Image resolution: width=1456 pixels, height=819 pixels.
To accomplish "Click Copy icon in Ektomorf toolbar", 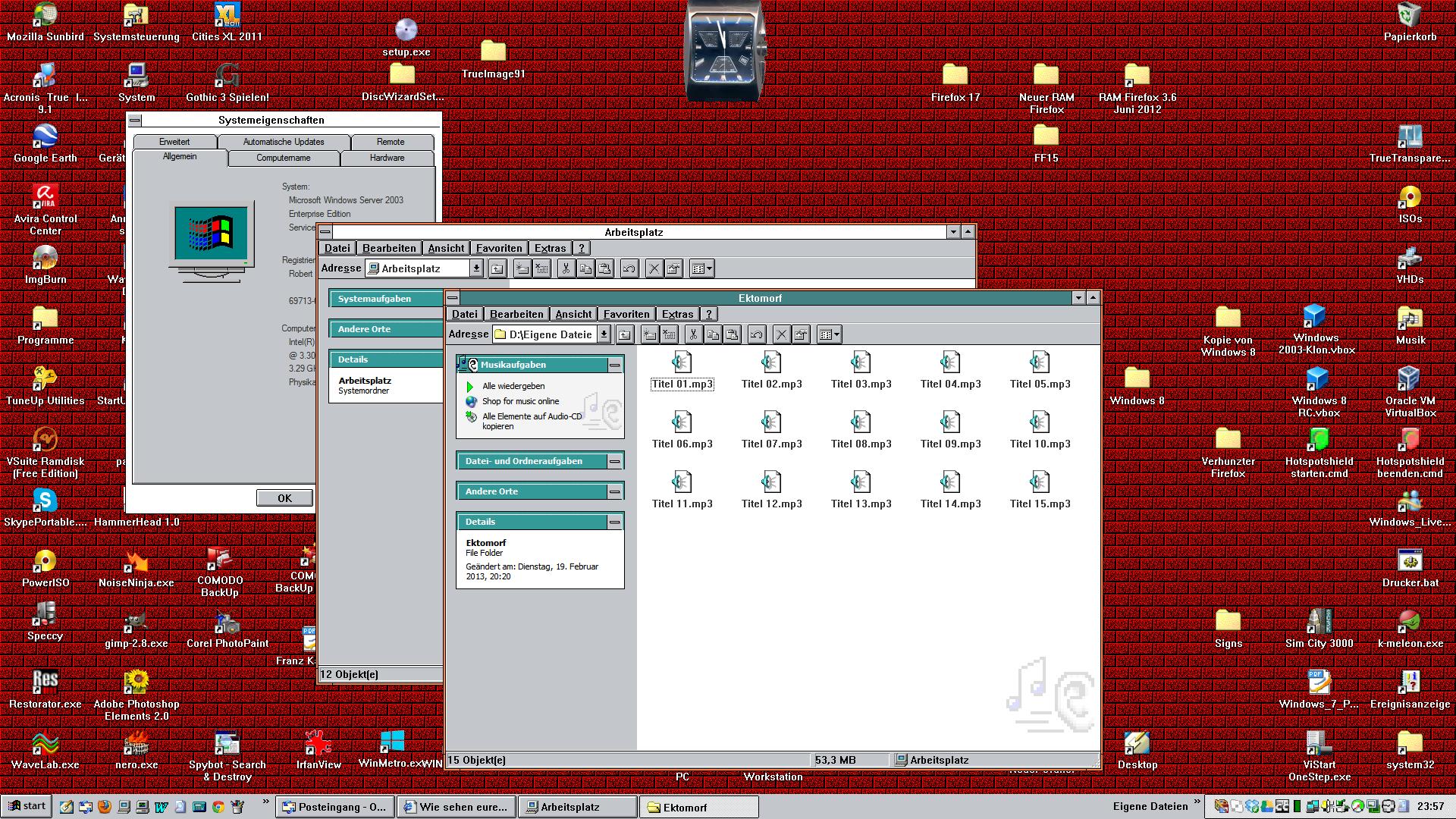I will (x=713, y=334).
